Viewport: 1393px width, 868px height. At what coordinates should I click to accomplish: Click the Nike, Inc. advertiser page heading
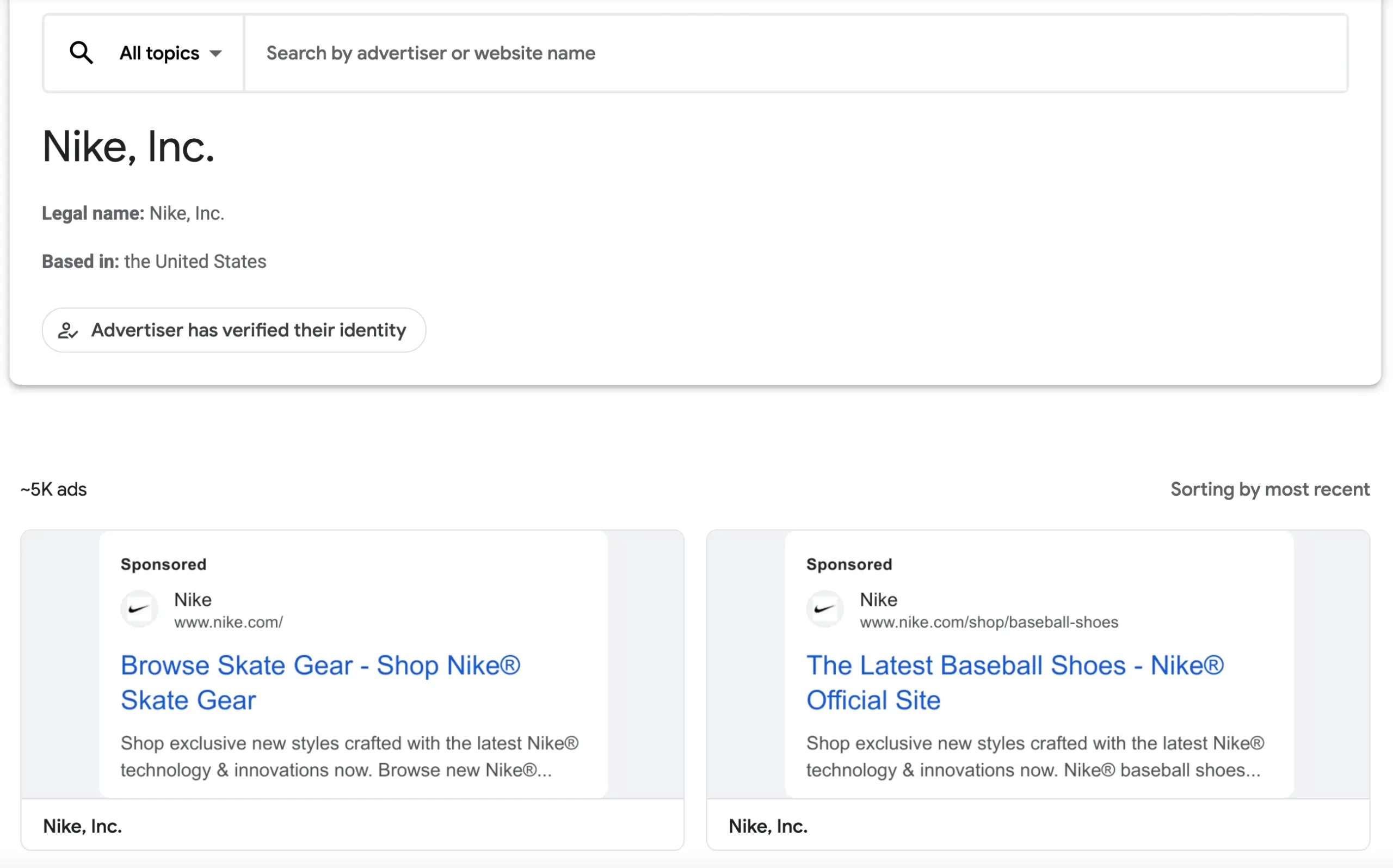coord(128,147)
